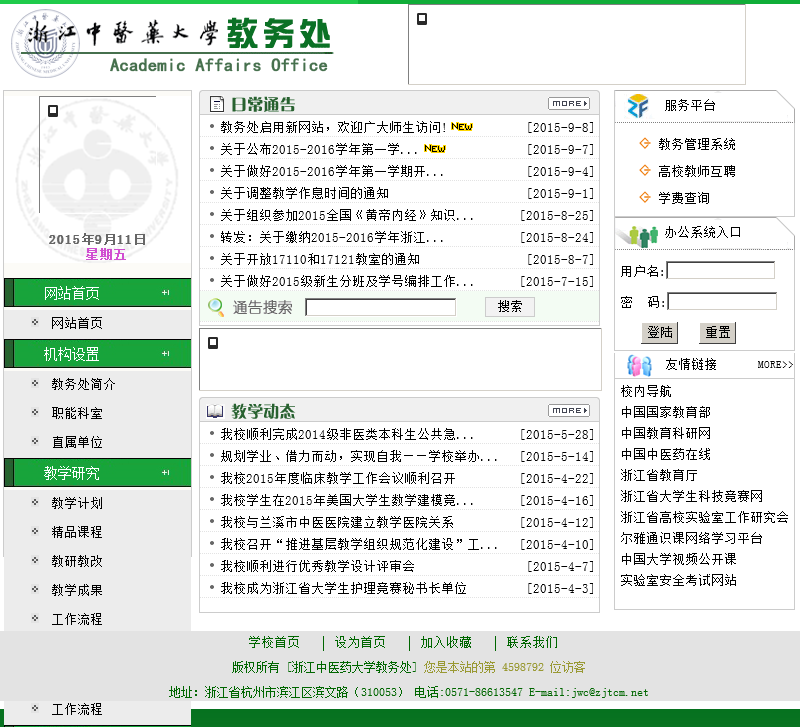Focus the 密码 input field

[x=722, y=301]
